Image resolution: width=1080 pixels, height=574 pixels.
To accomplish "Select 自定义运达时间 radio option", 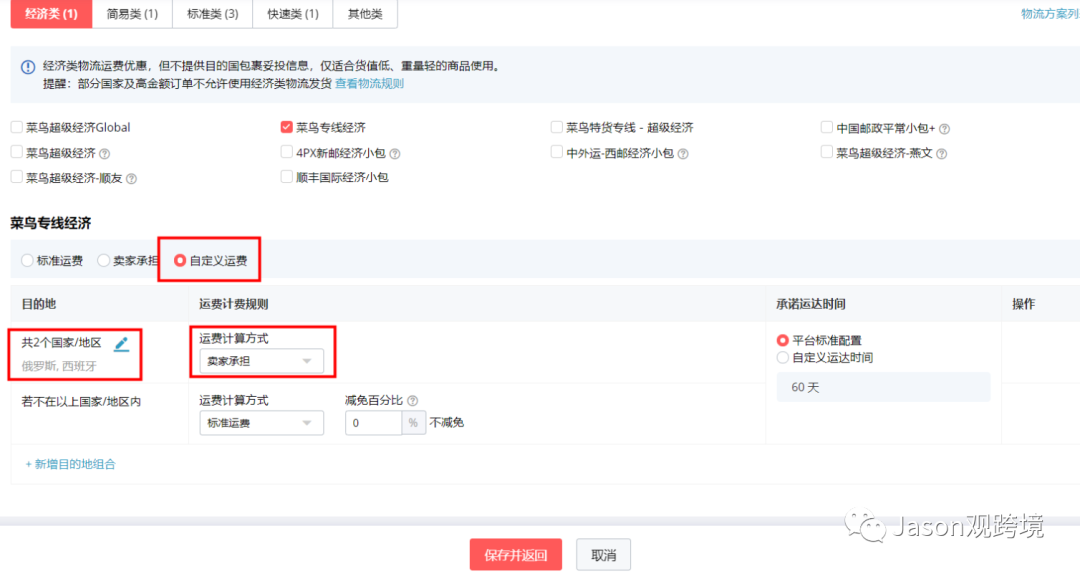I will 782,358.
